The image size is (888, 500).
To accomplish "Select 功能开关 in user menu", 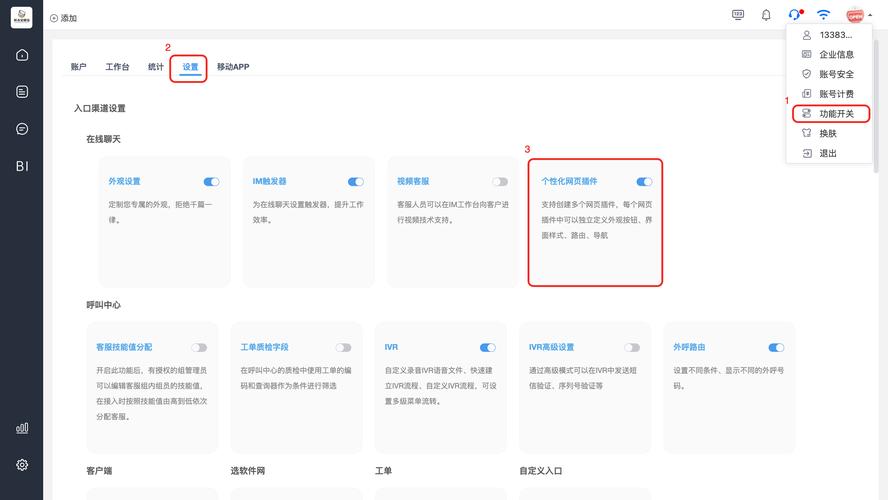I will 836,114.
